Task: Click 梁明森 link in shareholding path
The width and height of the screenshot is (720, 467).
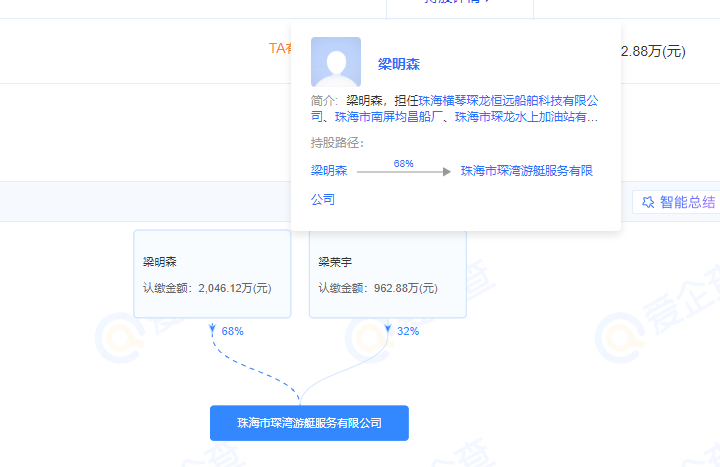Action: 329,171
